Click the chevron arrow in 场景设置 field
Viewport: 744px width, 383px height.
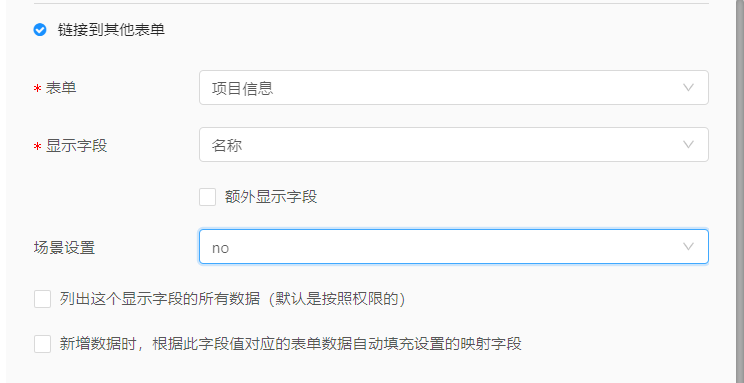click(x=688, y=247)
